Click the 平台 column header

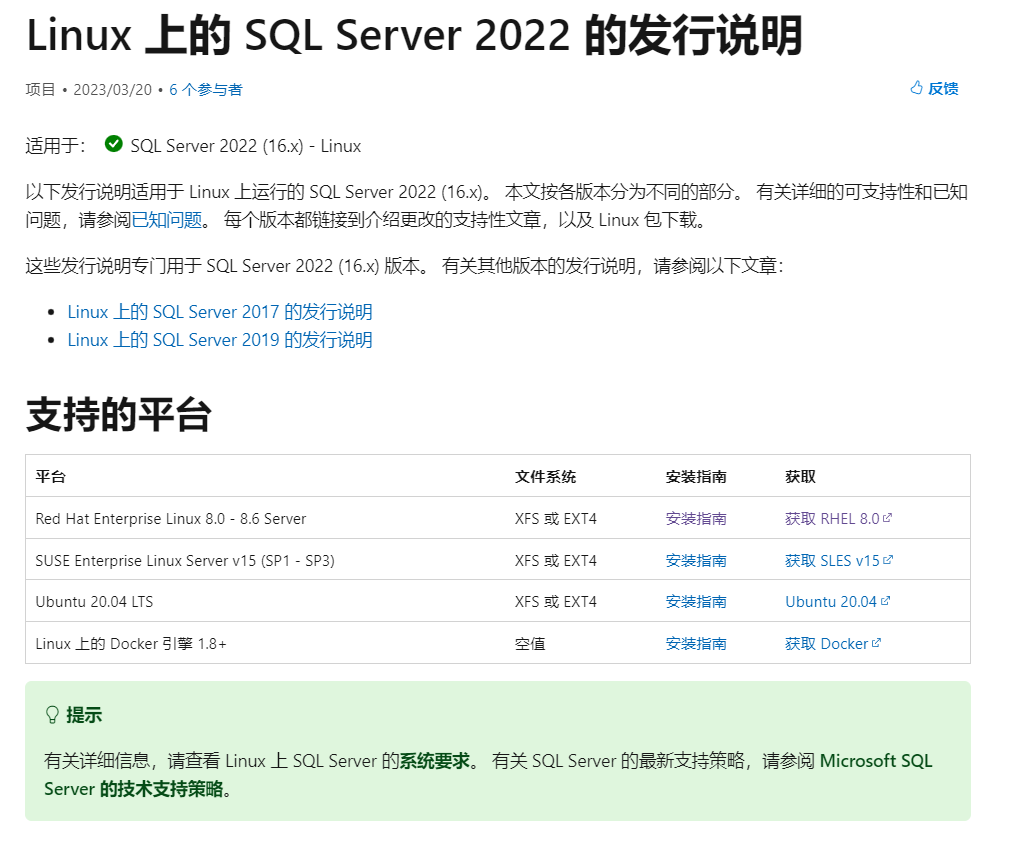click(51, 477)
